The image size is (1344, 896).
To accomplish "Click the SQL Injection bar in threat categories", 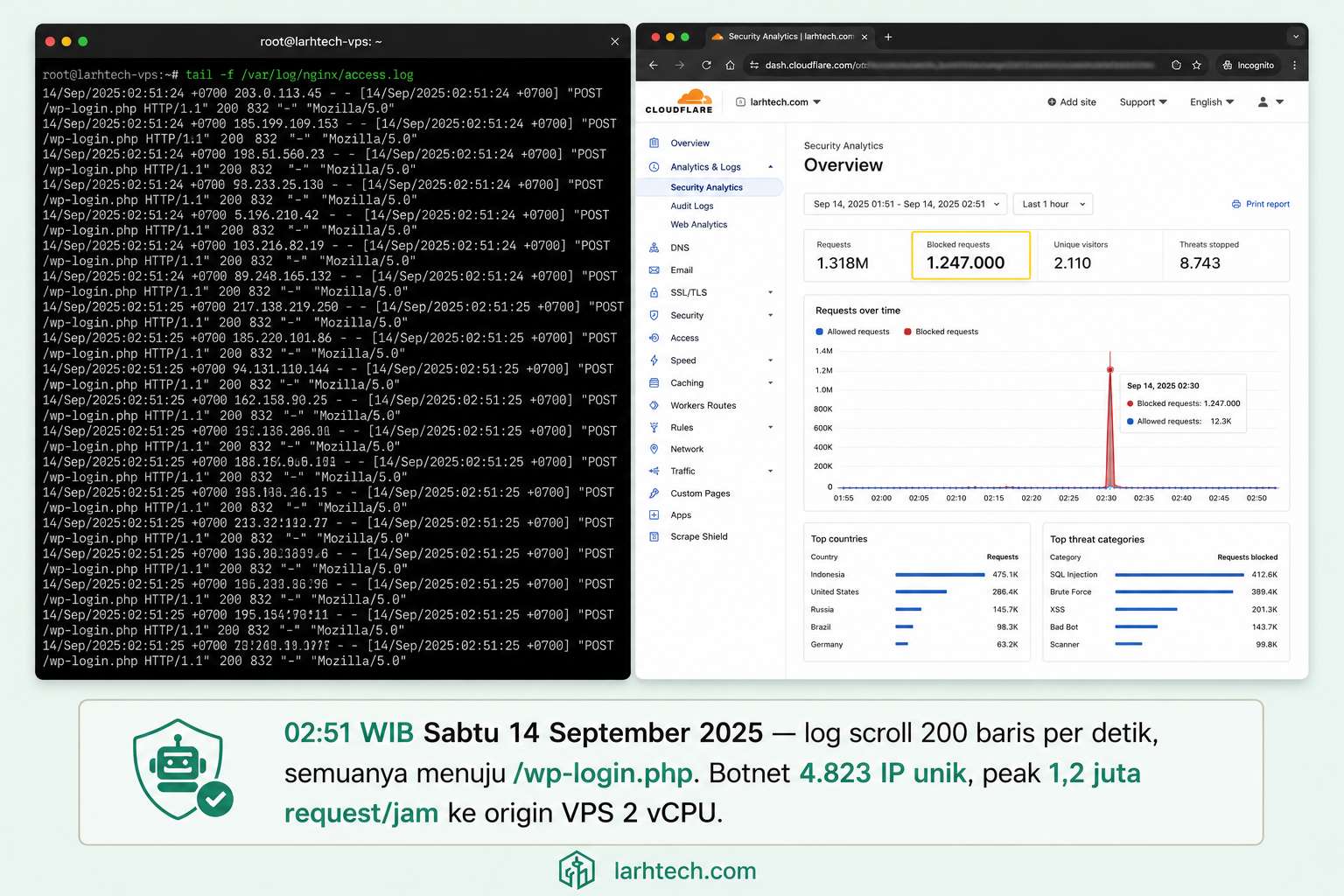I will click(1179, 575).
